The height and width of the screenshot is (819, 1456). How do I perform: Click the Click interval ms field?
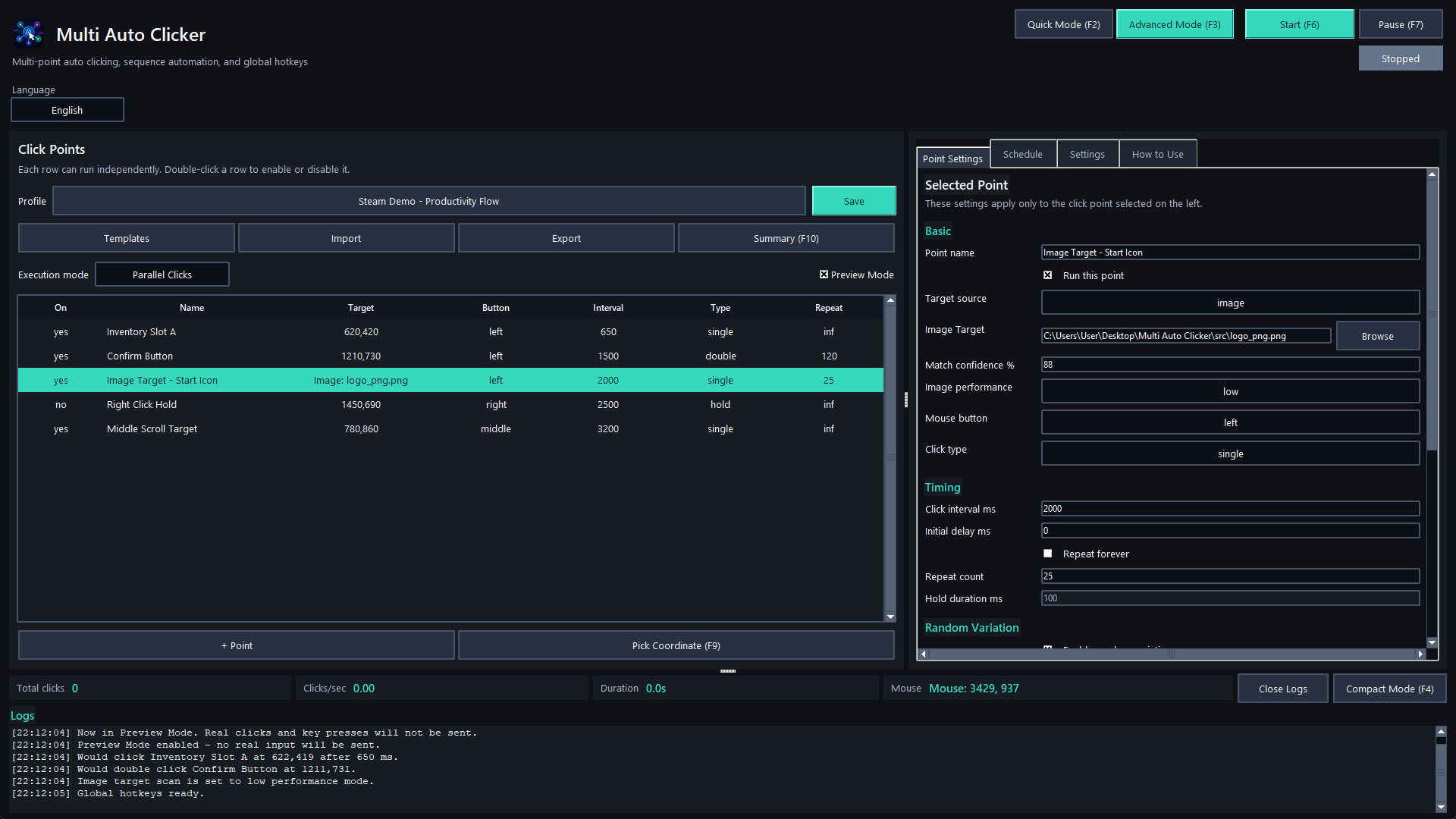coord(1230,509)
